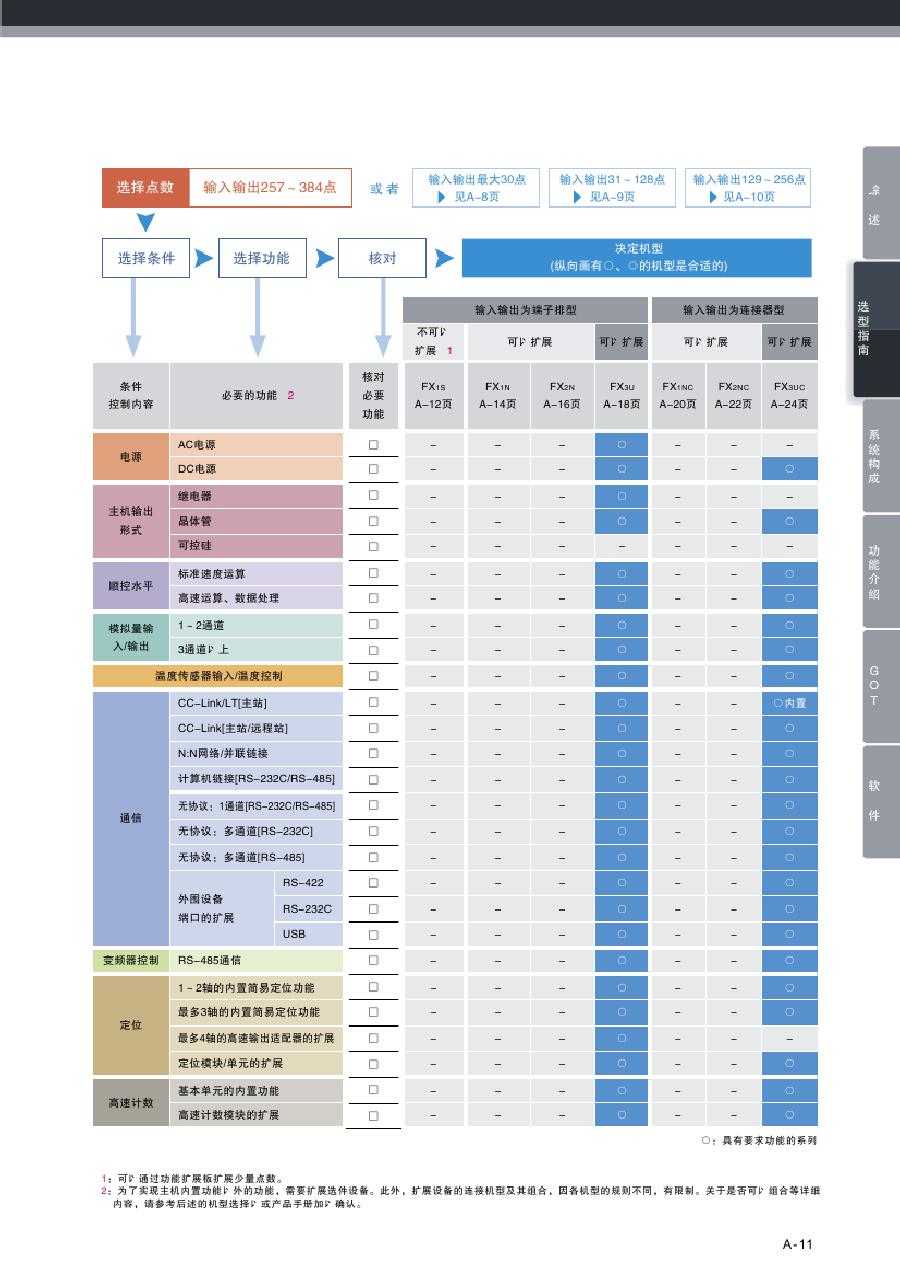Enable the RS-485通信 checkbox
Screen dimensions: 900x1280
pos(373,960)
